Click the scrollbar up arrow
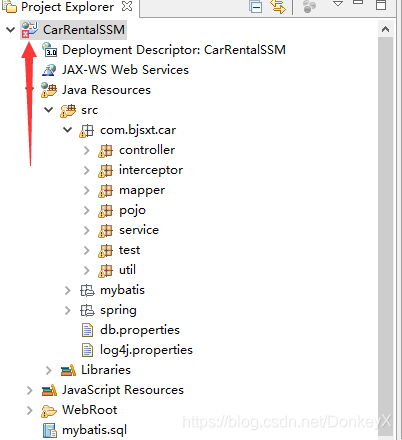 pyautogui.click(x=385, y=30)
